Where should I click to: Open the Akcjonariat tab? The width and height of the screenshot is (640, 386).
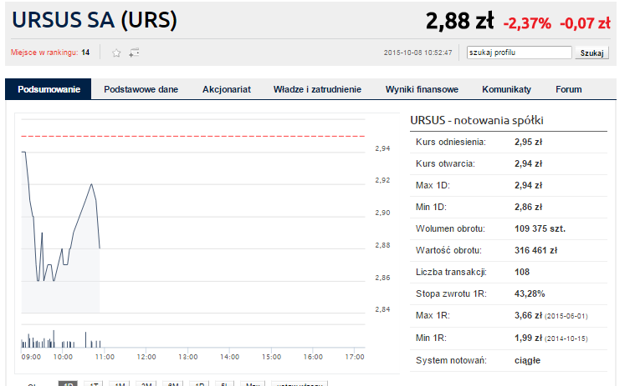point(227,89)
